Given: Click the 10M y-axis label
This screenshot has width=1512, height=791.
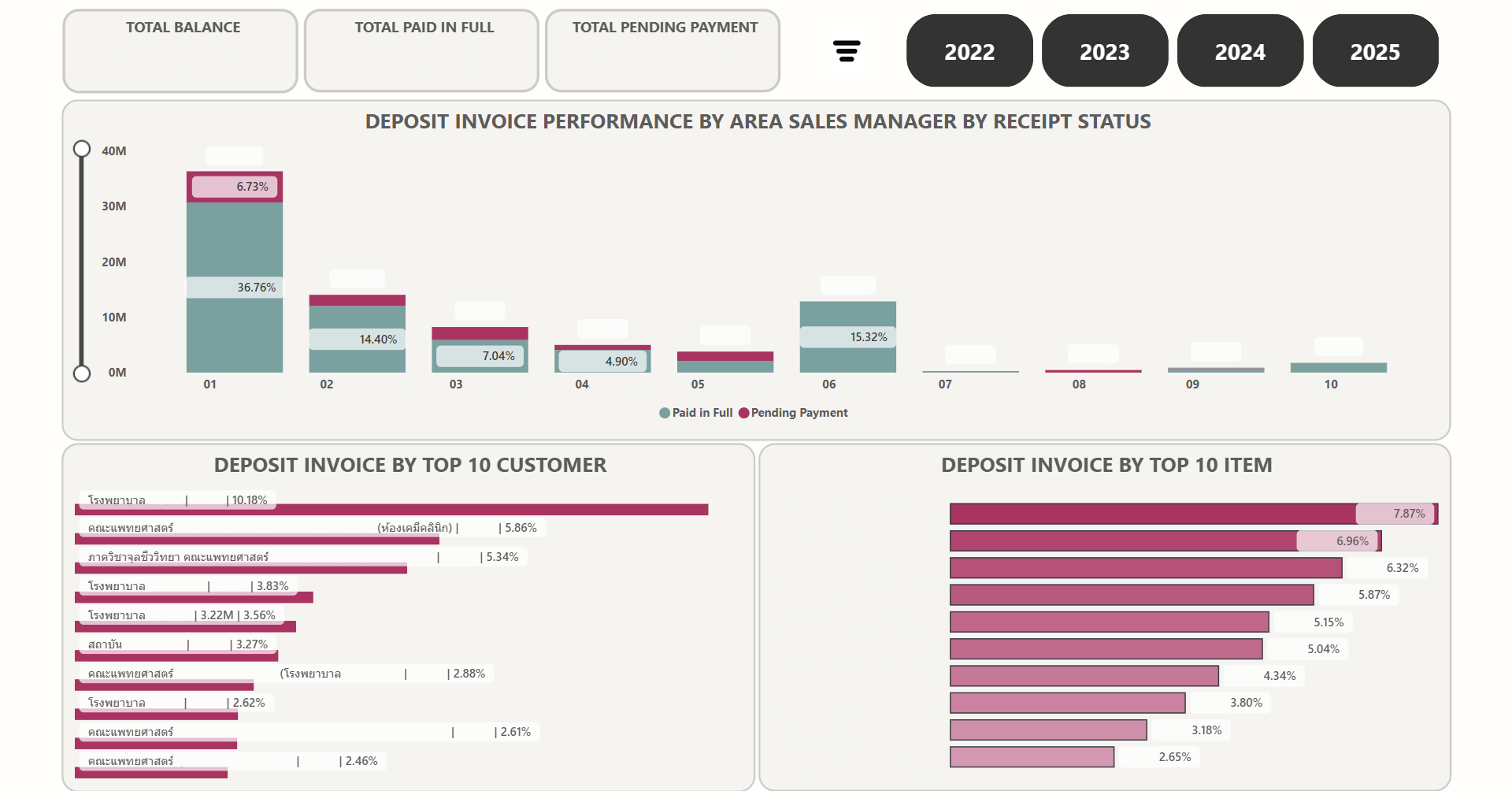Looking at the screenshot, I should 114,318.
